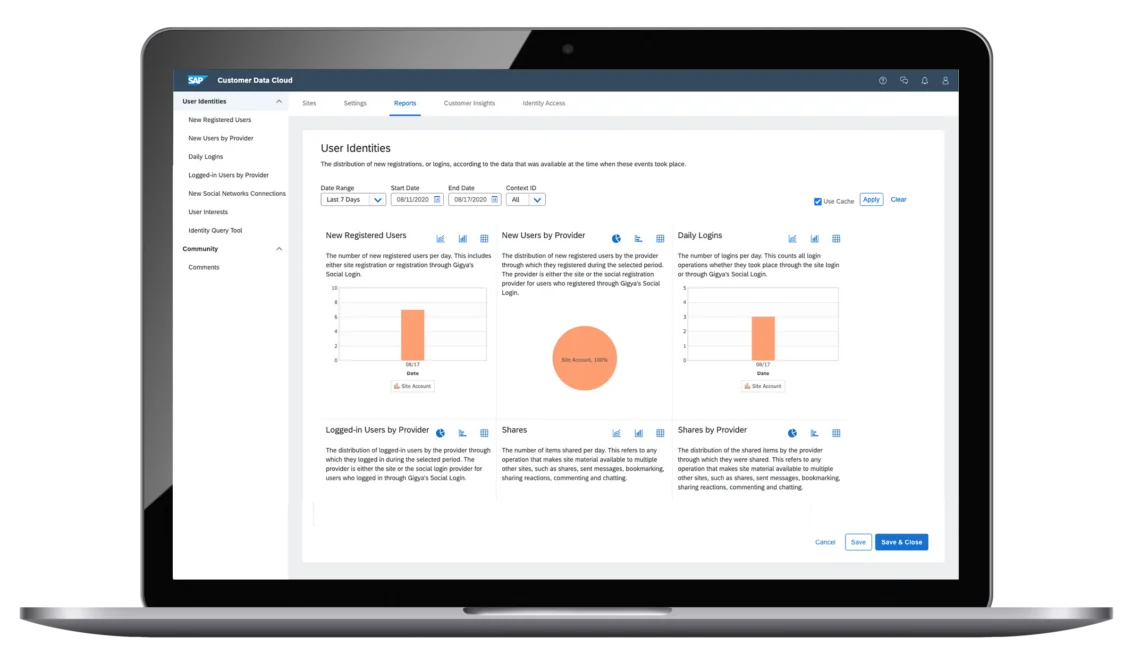Collapse the Community section in the sidebar
The height and width of the screenshot is (662, 1148).
click(x=281, y=248)
